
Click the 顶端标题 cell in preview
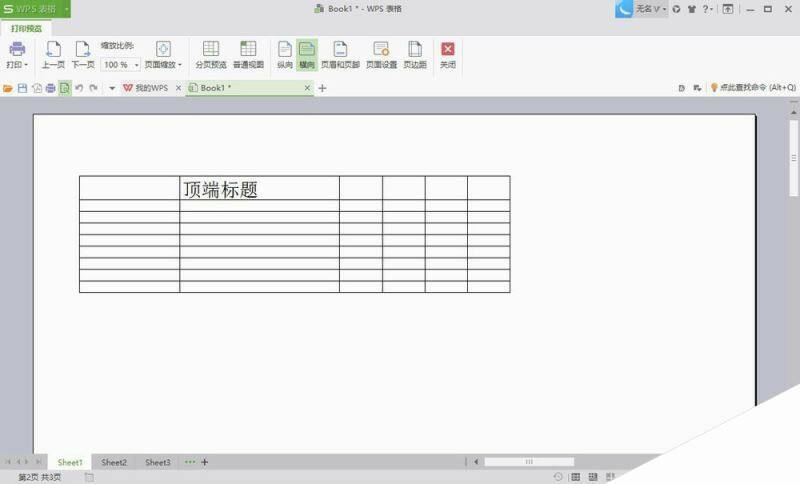[259, 188]
